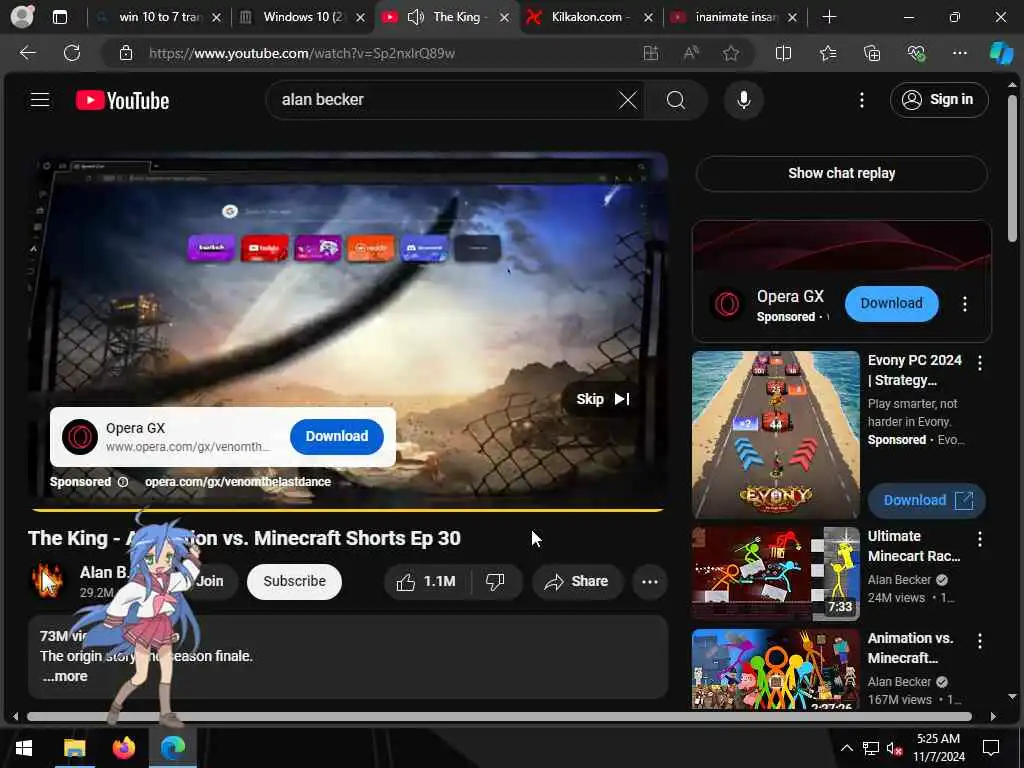Open the read aloud icon

tap(690, 54)
